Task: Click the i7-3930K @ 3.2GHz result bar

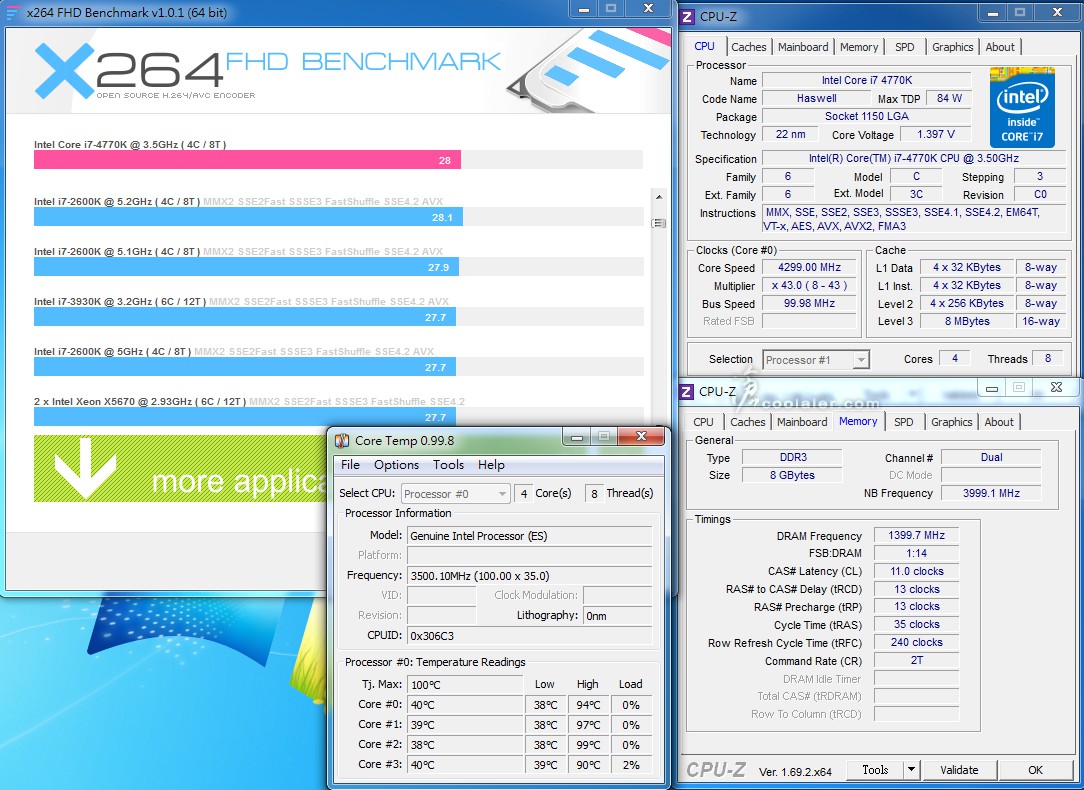Action: tap(245, 317)
